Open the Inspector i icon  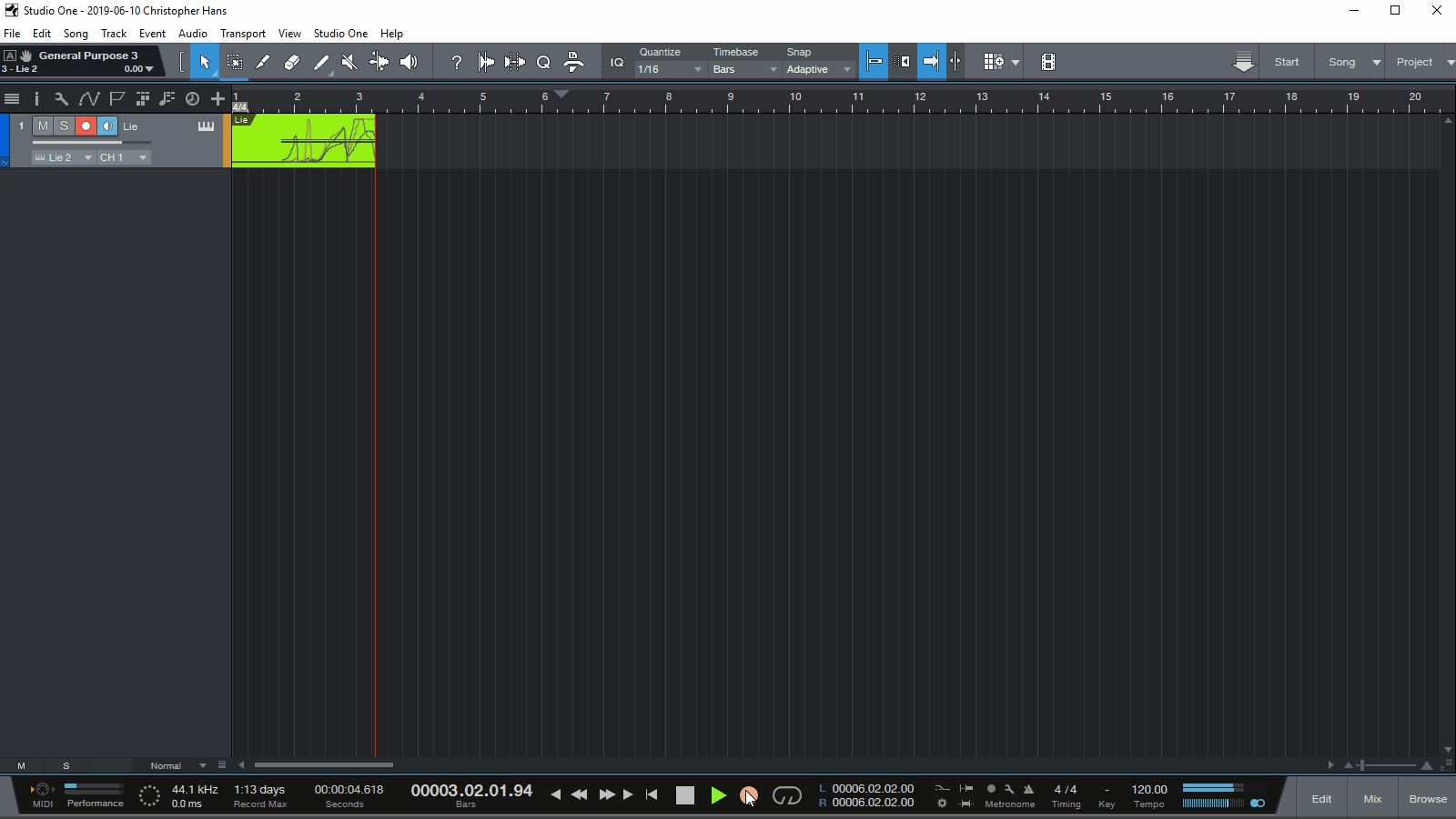(x=36, y=98)
